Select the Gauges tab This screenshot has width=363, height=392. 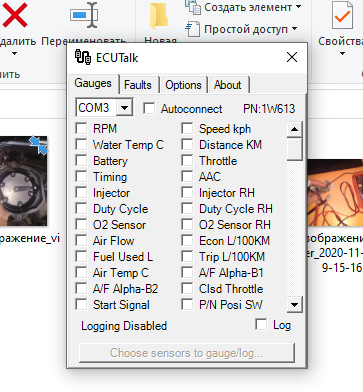[93, 83]
